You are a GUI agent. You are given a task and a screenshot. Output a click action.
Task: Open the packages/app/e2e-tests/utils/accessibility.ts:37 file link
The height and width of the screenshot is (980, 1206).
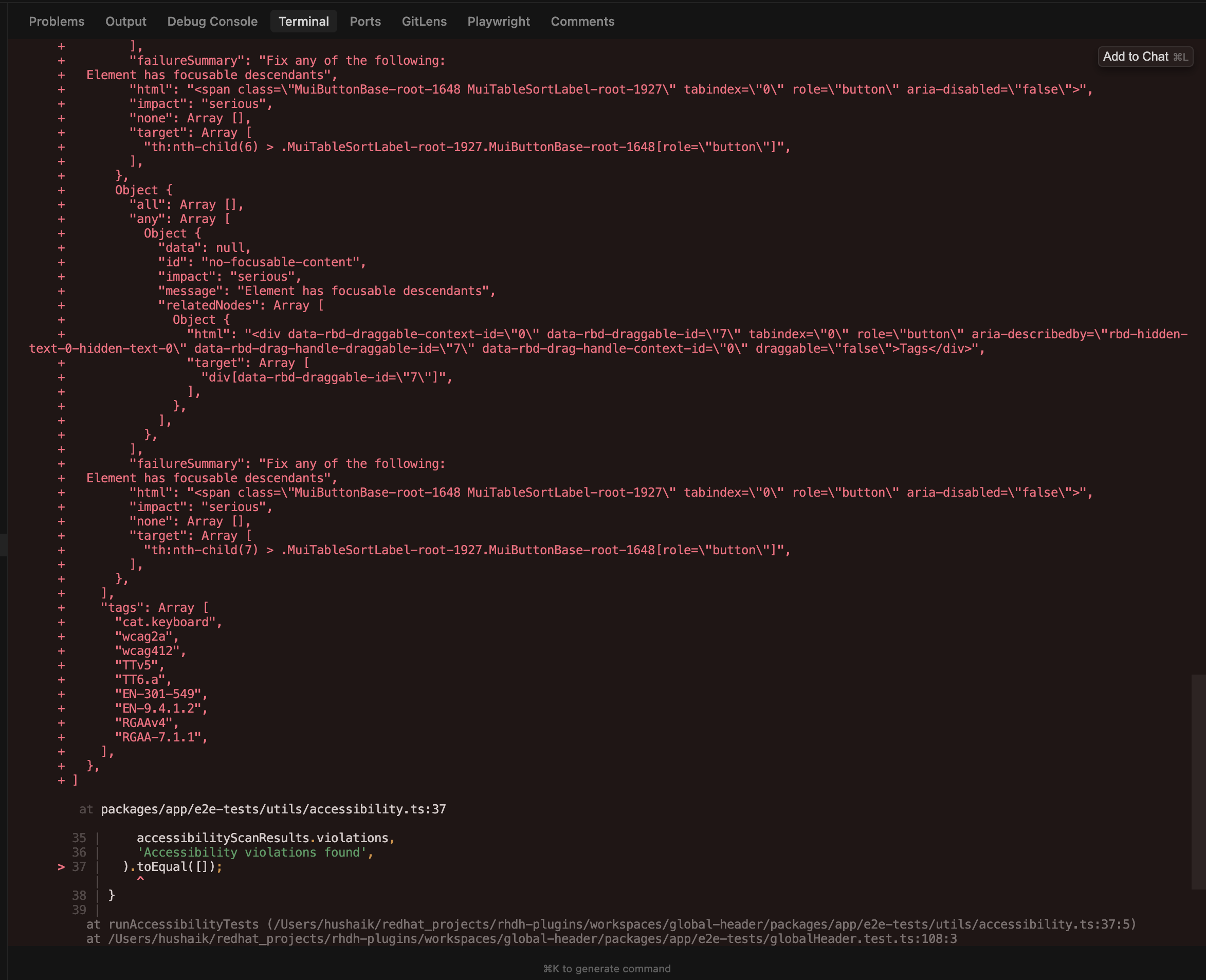pyautogui.click(x=273, y=809)
